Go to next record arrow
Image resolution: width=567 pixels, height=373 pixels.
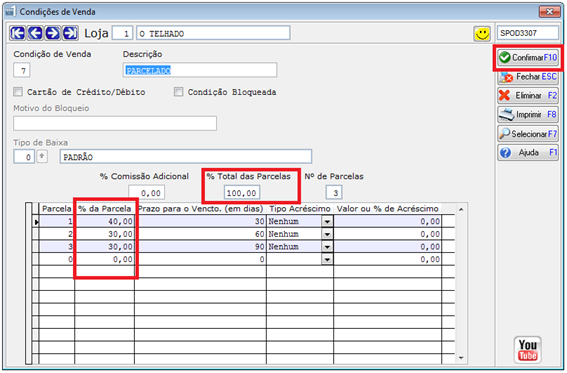(53, 33)
